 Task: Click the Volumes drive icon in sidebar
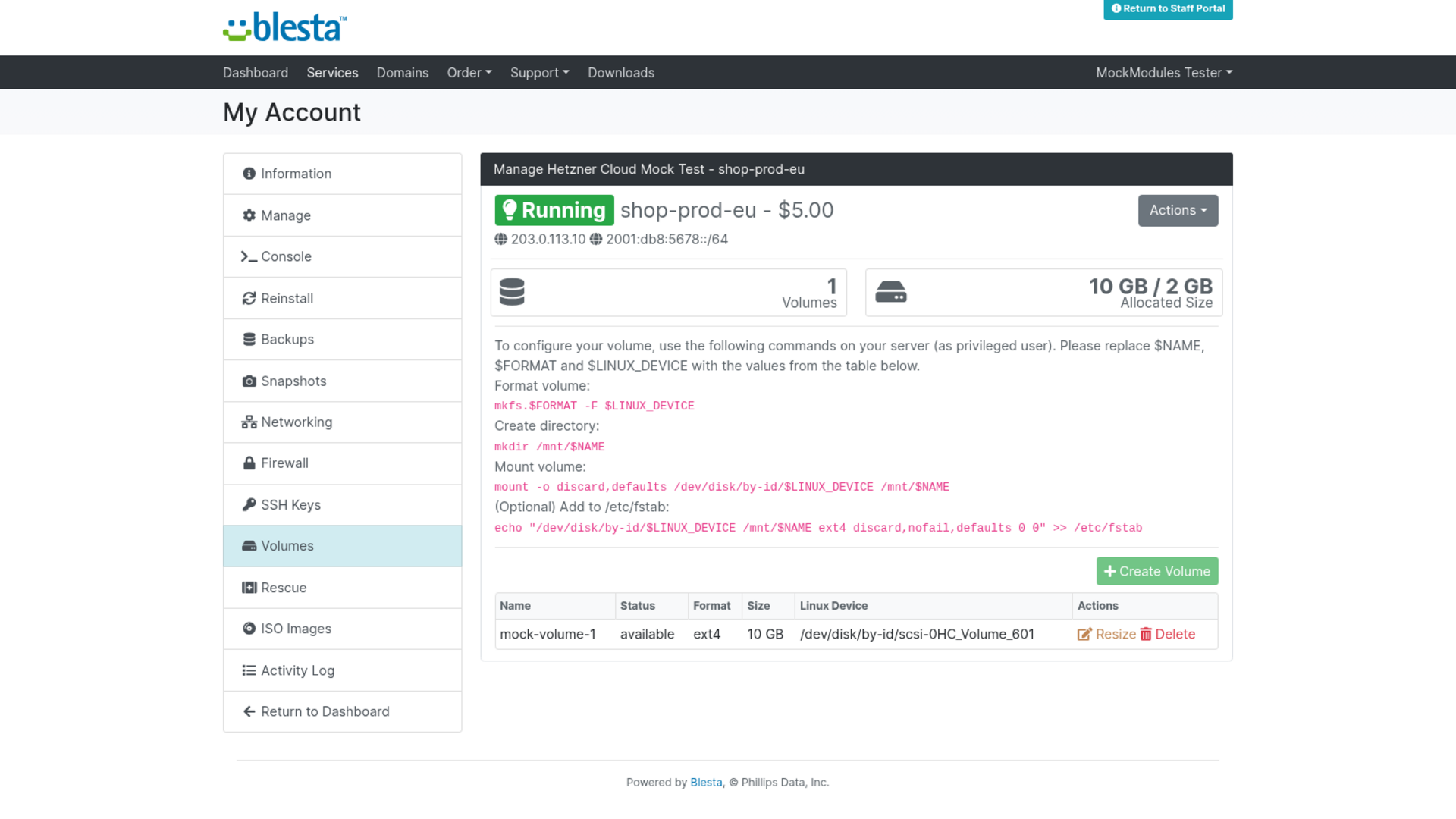249,546
